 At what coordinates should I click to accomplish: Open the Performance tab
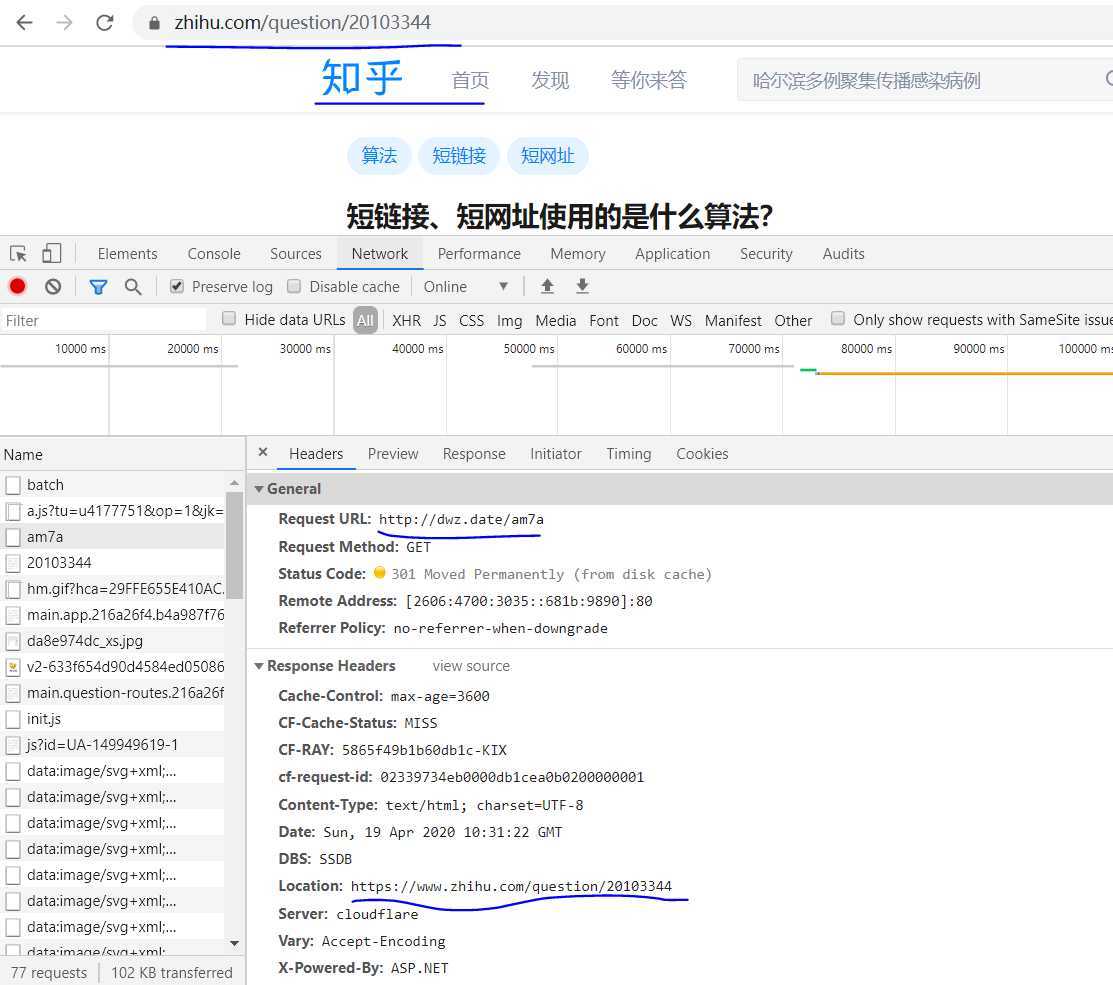click(x=479, y=253)
